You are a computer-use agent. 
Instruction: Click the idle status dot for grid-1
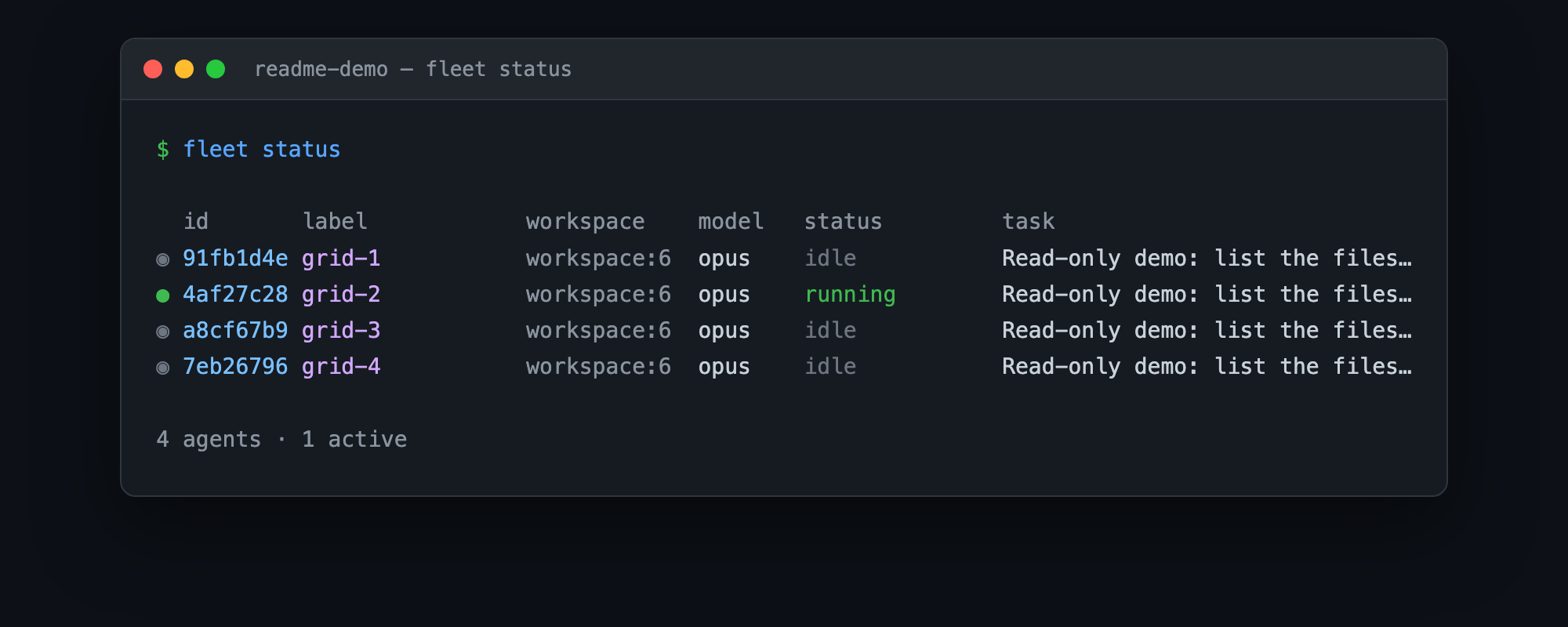(x=163, y=259)
